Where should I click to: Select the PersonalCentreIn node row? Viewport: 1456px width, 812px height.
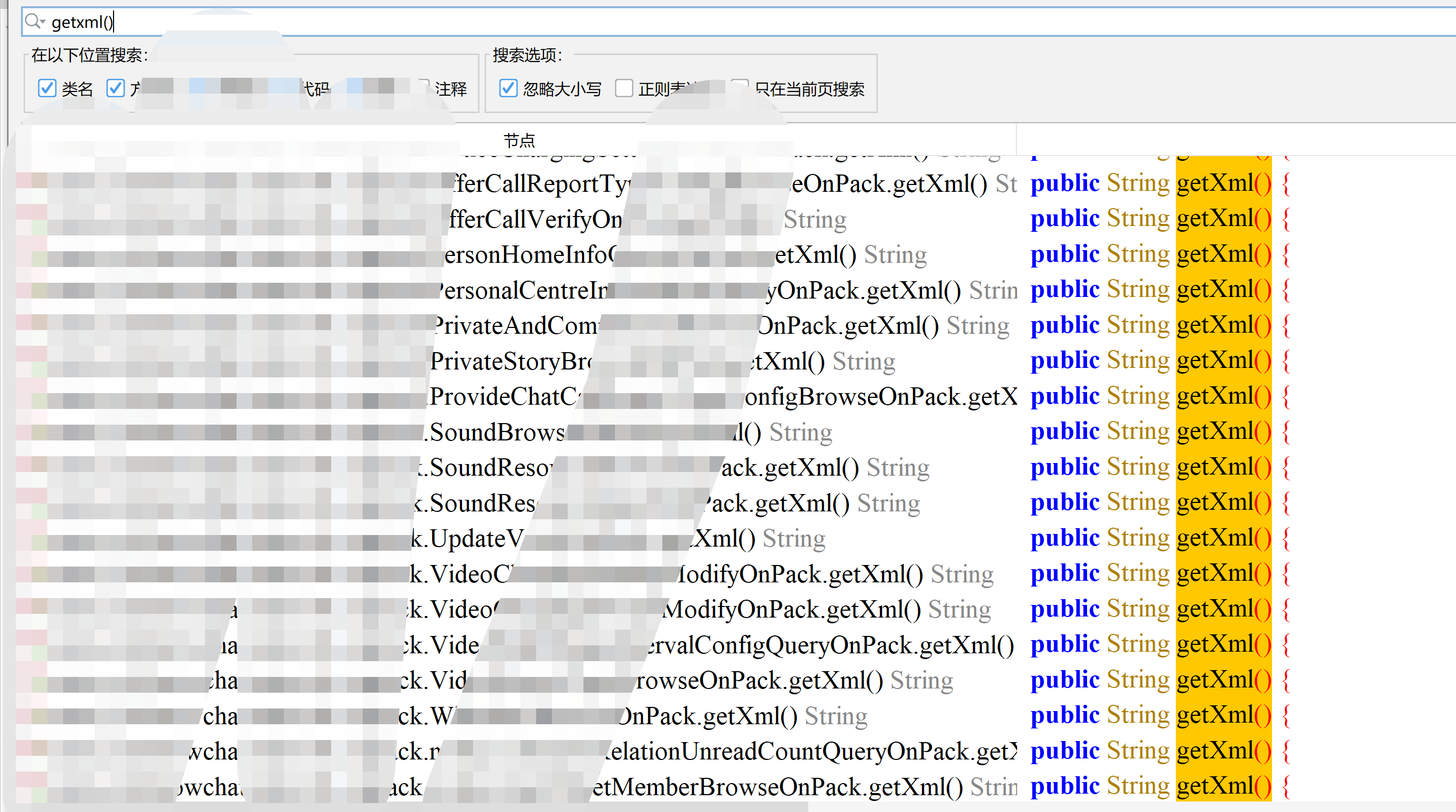pos(517,291)
